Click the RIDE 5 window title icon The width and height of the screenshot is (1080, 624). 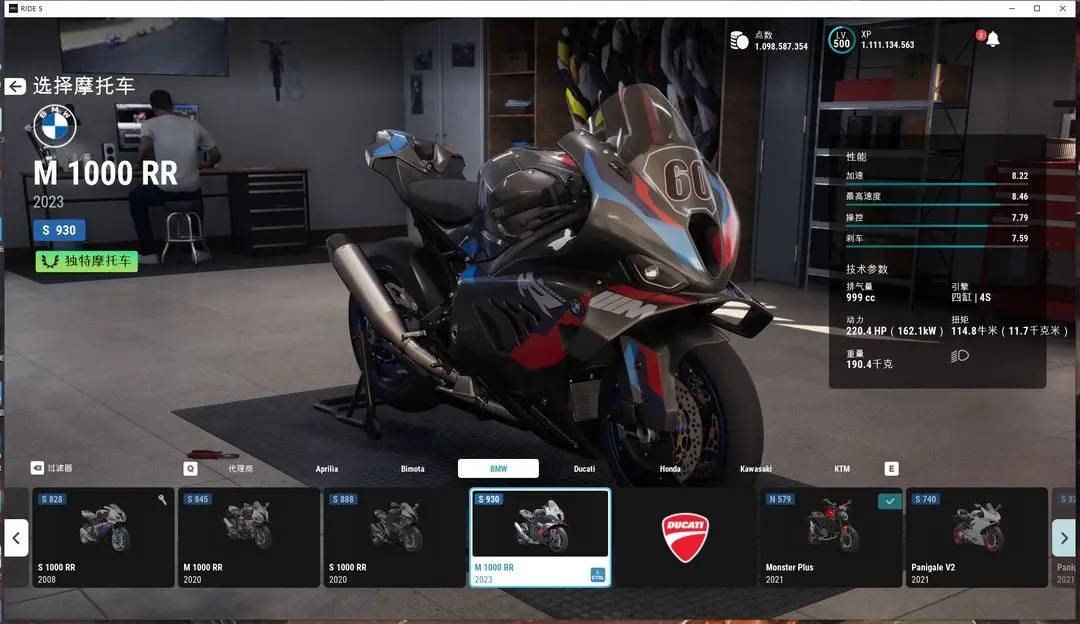click(x=13, y=8)
